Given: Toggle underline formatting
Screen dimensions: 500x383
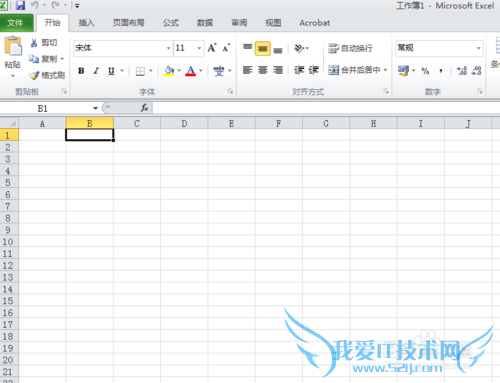Looking at the screenshot, I should (x=111, y=71).
